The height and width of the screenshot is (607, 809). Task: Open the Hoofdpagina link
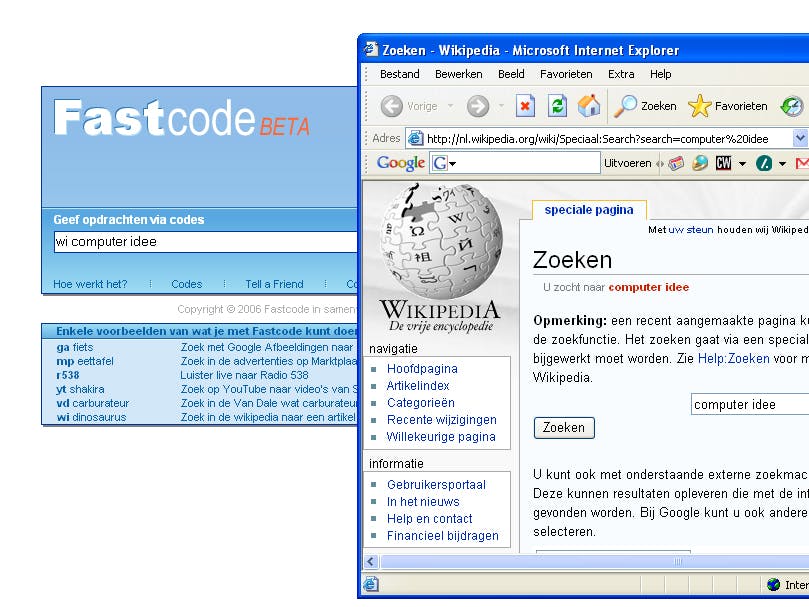pos(422,369)
